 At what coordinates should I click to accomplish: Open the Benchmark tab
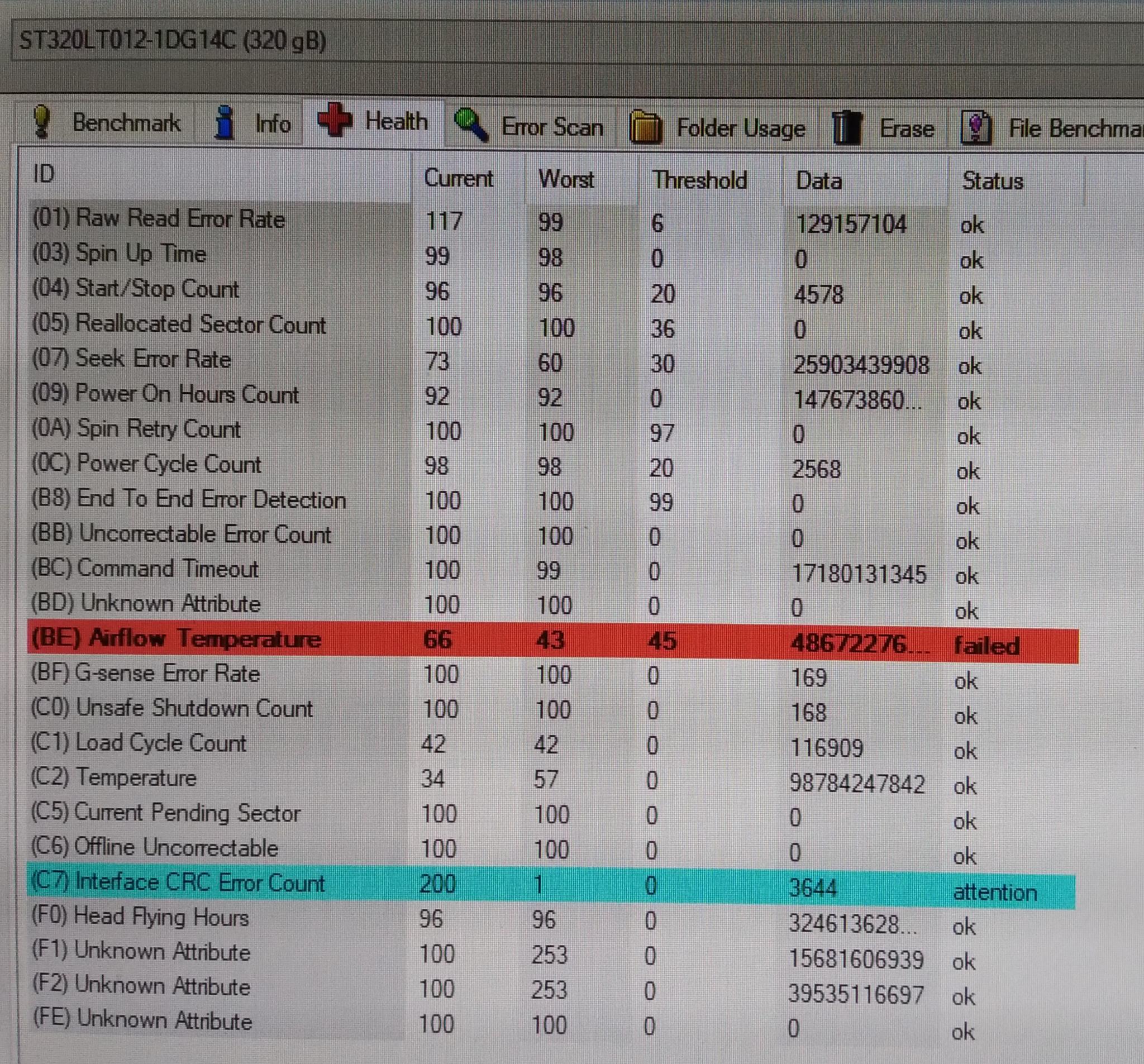point(107,122)
